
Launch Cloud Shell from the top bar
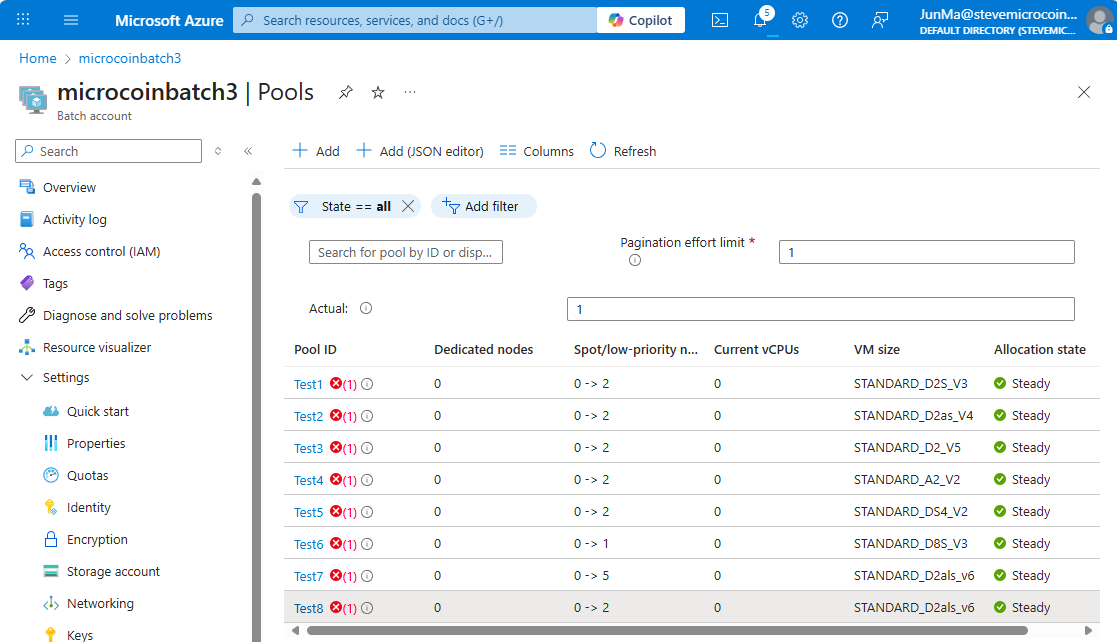point(720,20)
